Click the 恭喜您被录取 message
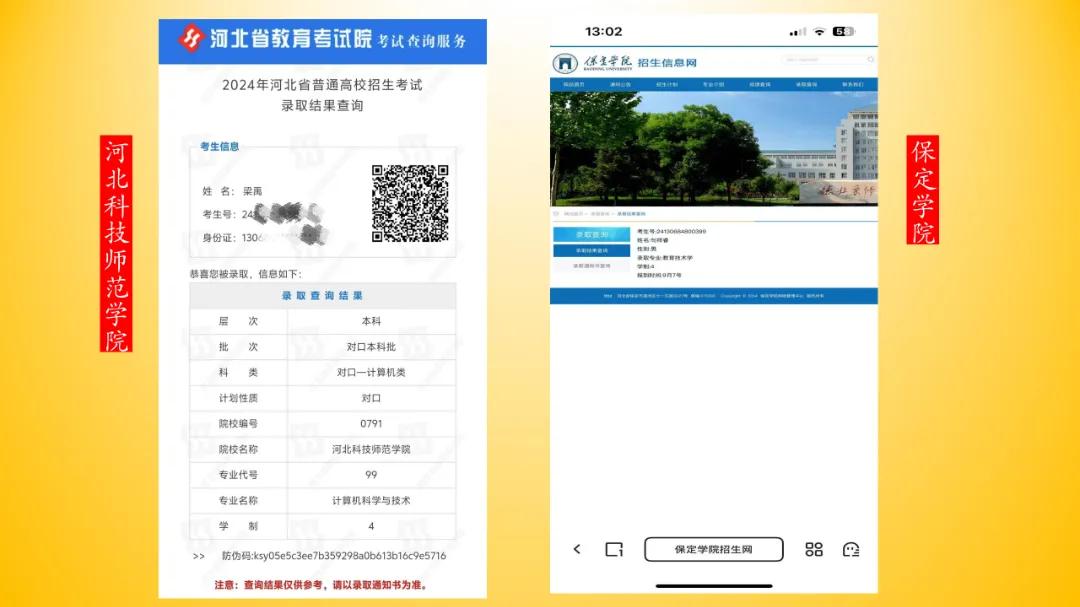This screenshot has width=1080, height=607. [246, 274]
